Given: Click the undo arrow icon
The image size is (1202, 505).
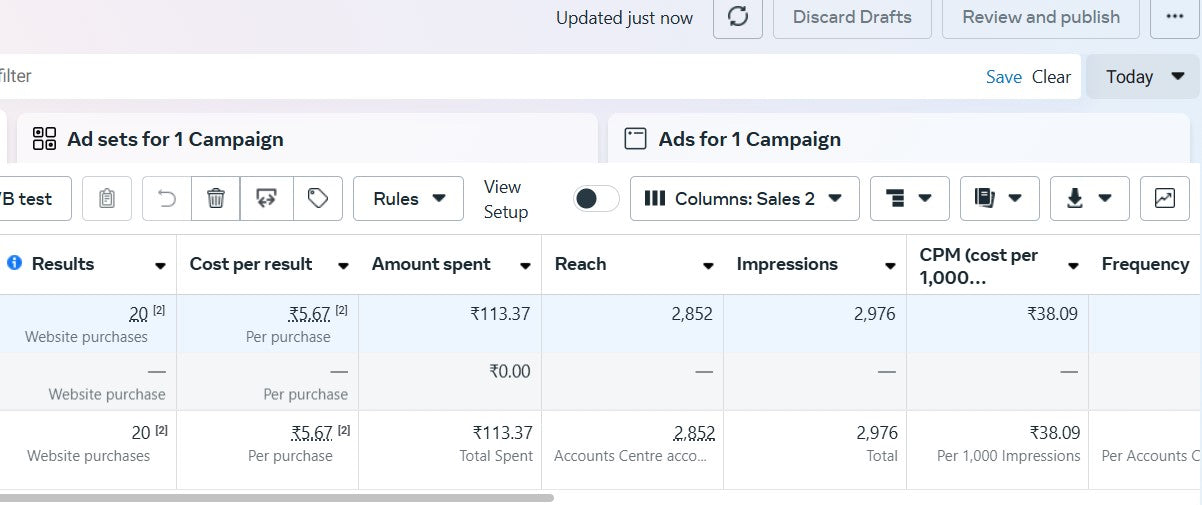Looking at the screenshot, I should coord(167,199).
